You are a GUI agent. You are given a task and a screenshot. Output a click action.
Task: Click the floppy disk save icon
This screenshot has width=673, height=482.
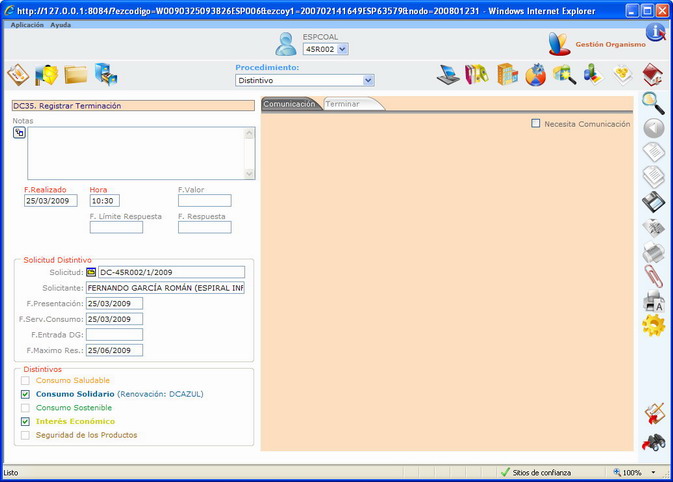pos(653,201)
